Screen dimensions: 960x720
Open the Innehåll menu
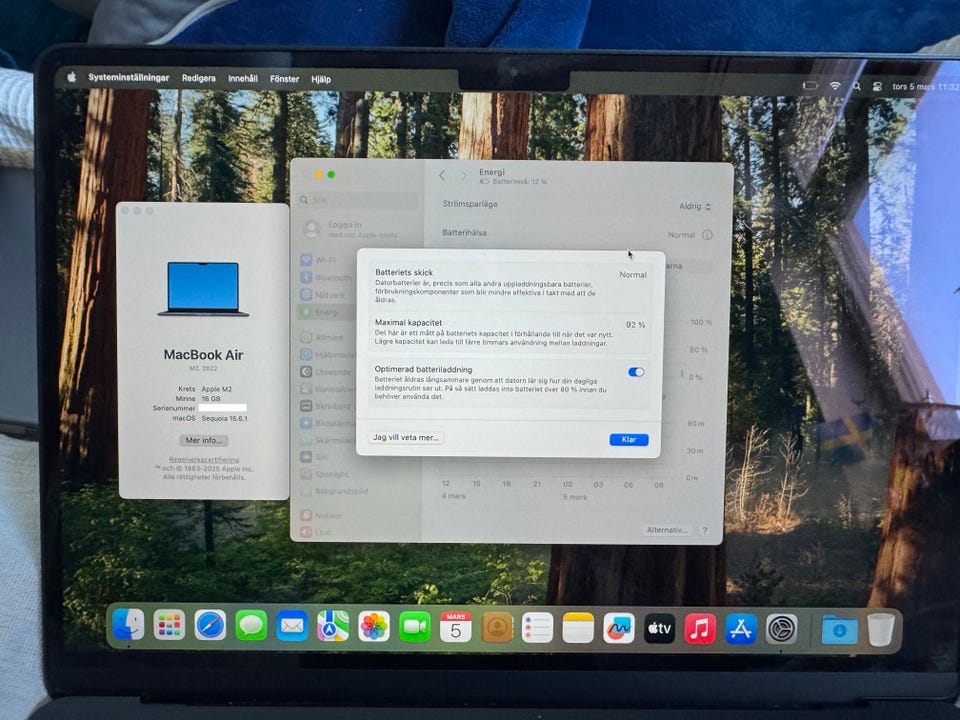point(242,79)
